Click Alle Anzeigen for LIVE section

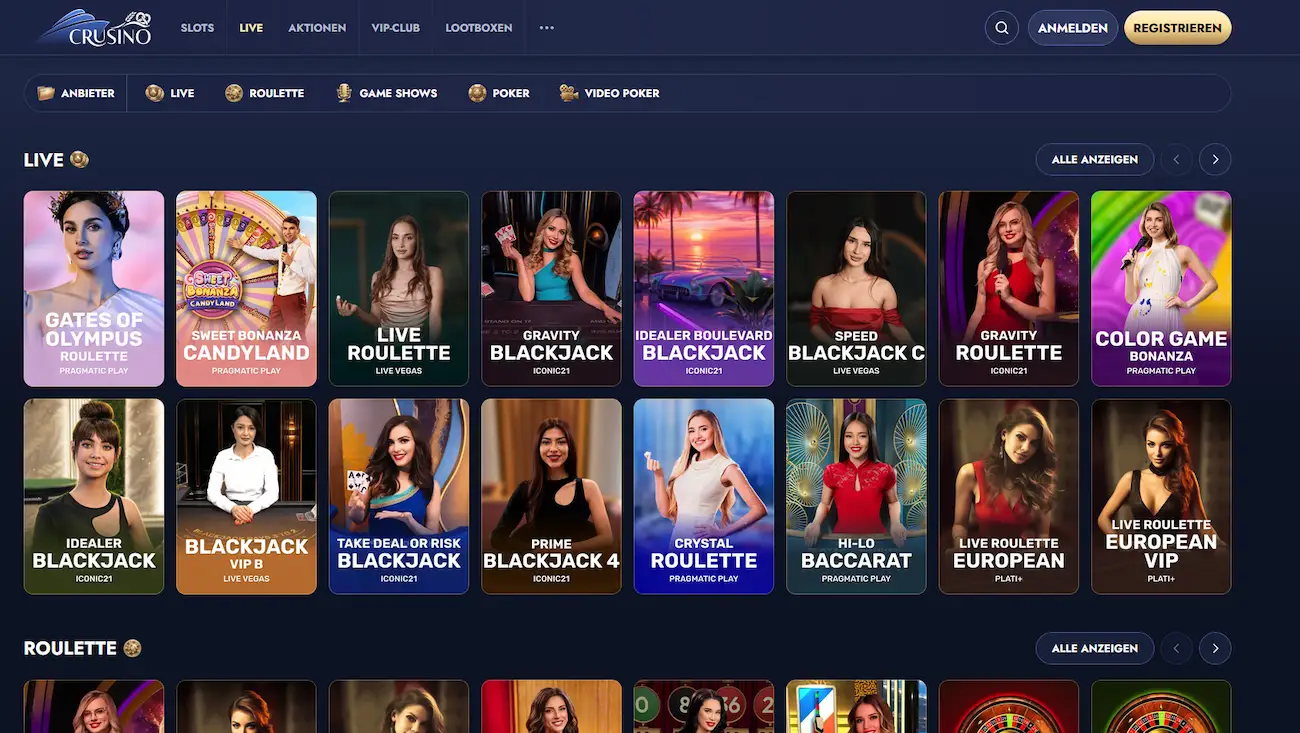click(x=1095, y=159)
